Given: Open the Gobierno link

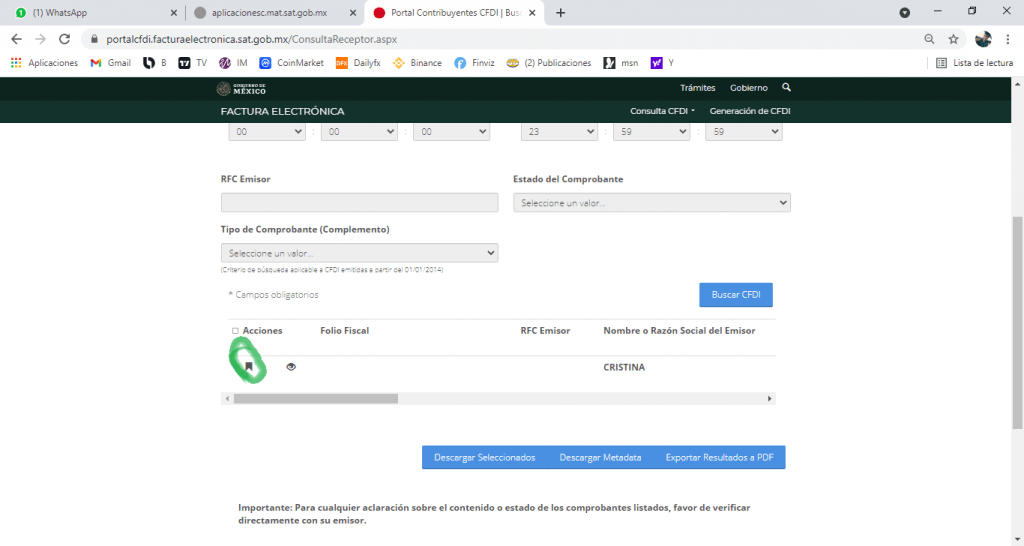Looking at the screenshot, I should tap(748, 88).
